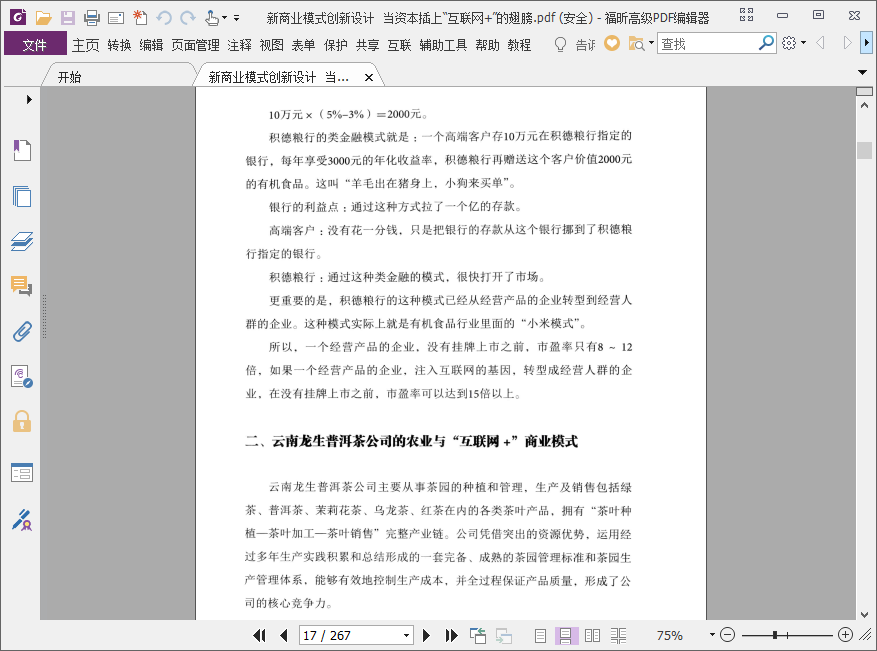Image resolution: width=877 pixels, height=651 pixels.
Task: Expand the left navigation panel arrow
Action: (x=29, y=99)
